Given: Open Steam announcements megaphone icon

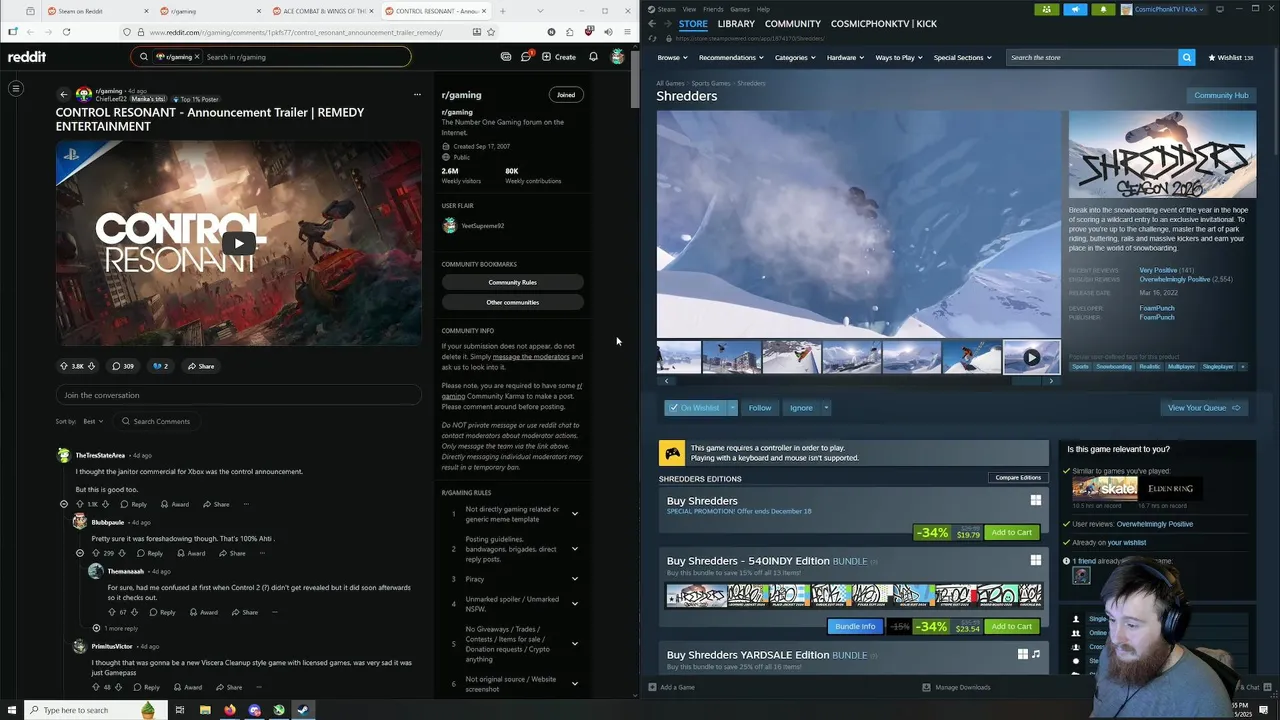Looking at the screenshot, I should tap(1075, 9).
